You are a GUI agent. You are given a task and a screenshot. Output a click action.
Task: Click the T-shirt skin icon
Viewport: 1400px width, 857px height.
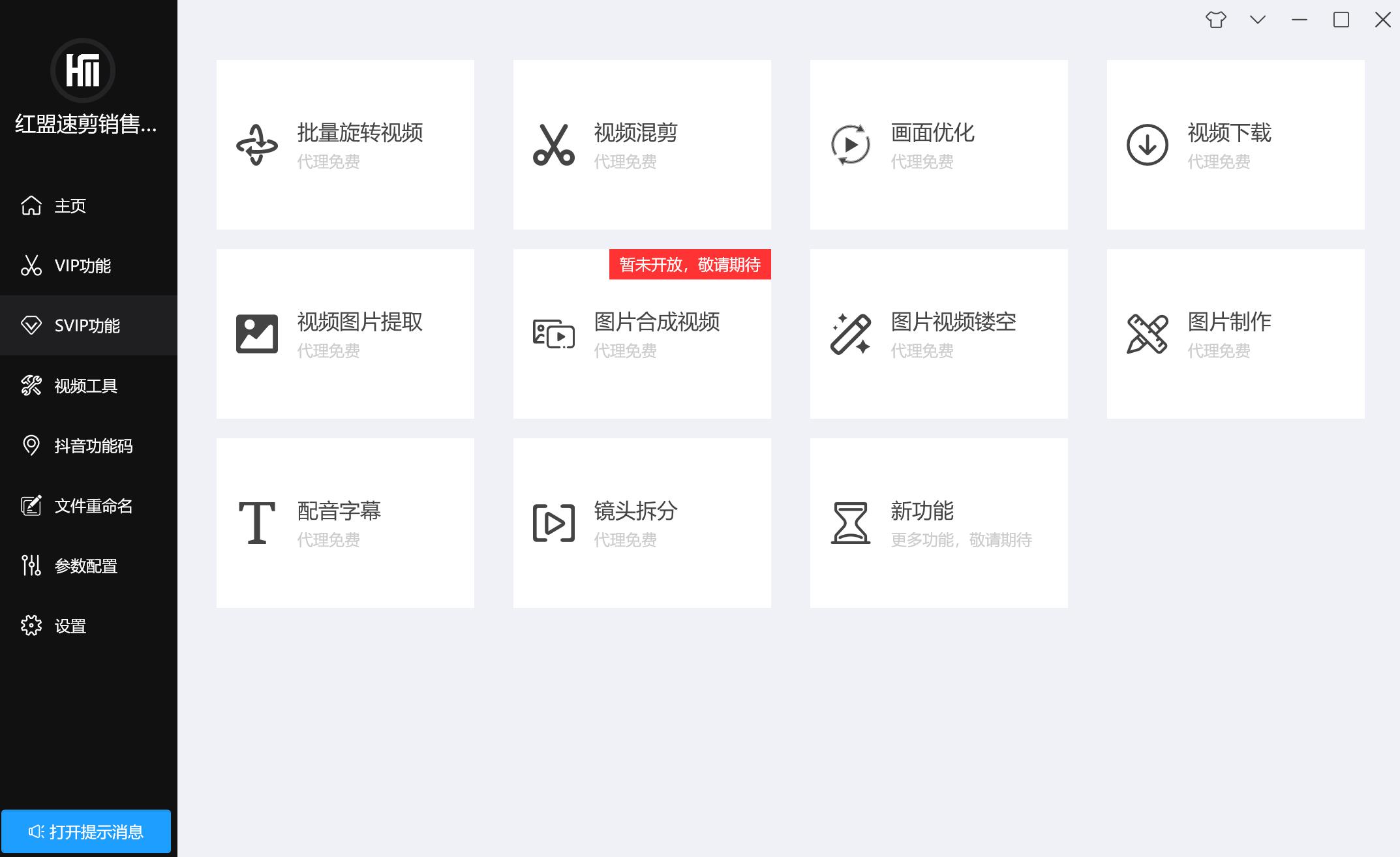(x=1216, y=20)
